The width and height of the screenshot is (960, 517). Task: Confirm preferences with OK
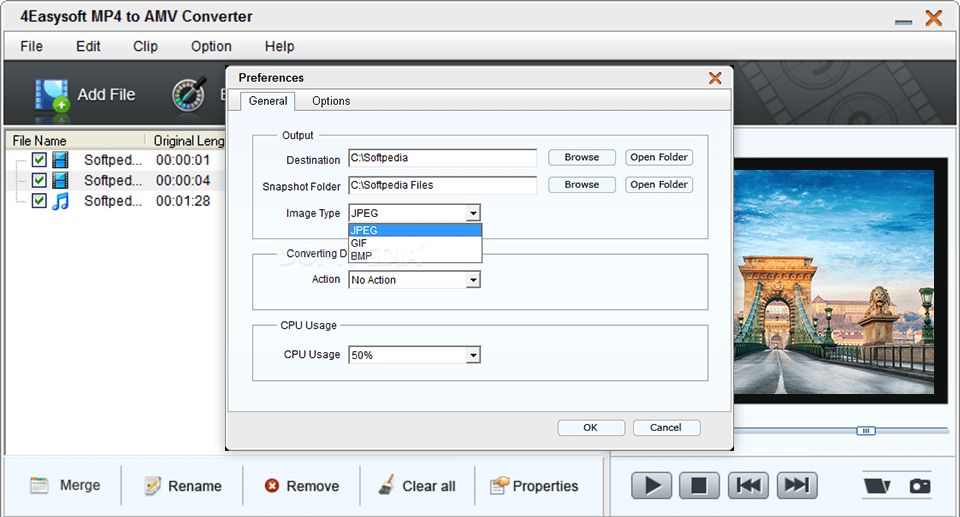click(591, 428)
